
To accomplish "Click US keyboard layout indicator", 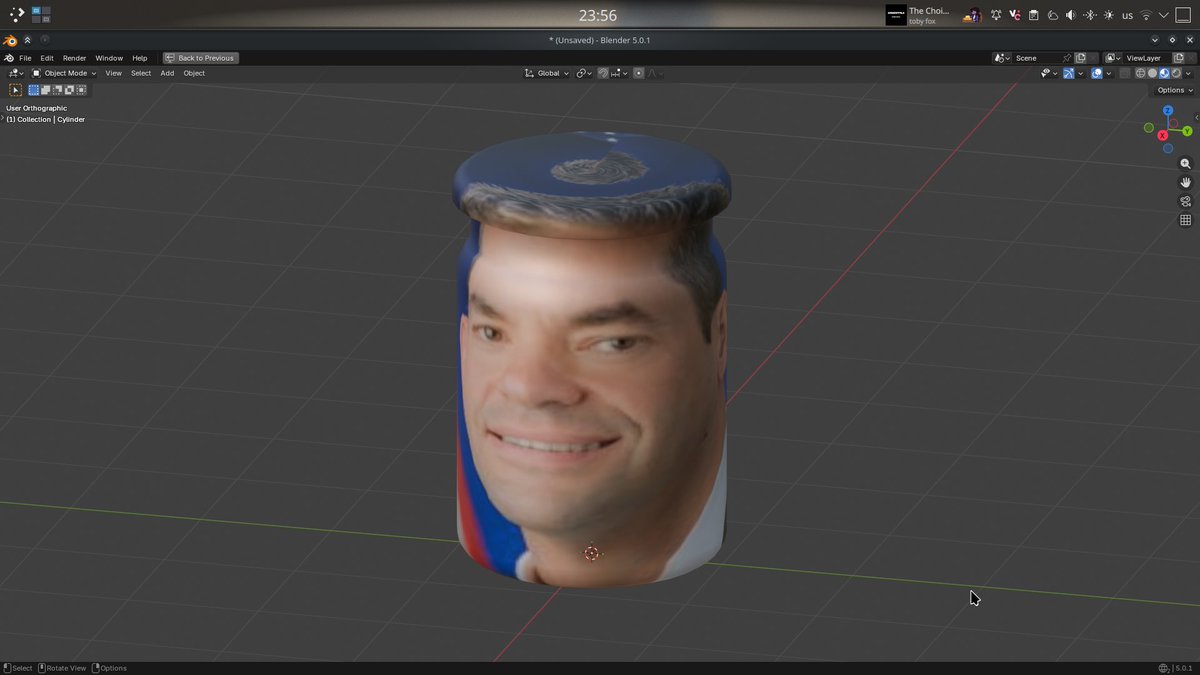I will coord(1127,15).
